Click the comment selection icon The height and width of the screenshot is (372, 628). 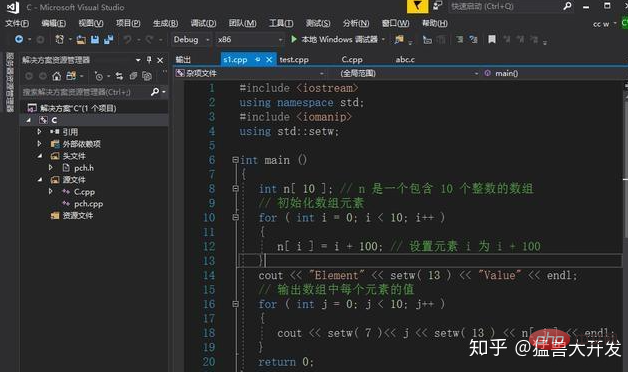[x=459, y=39]
